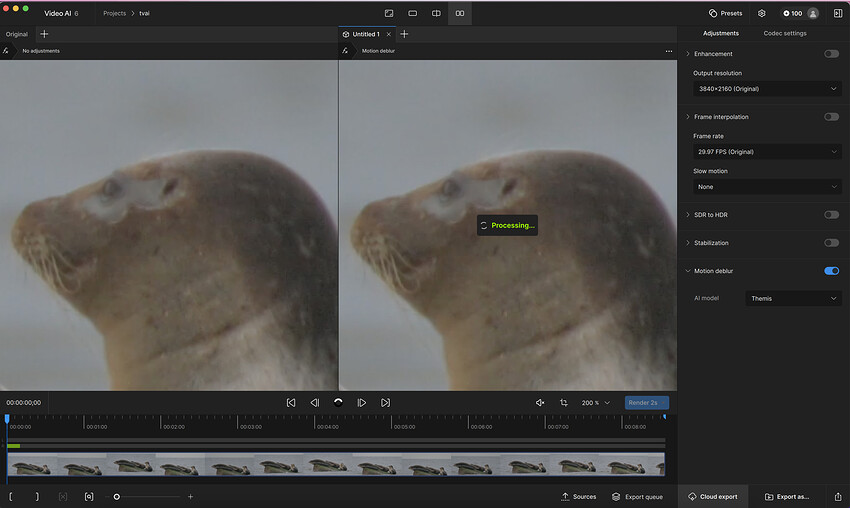Screen dimensions: 850x508
Task: Select the side-by-side comparison view icon
Action: pyautogui.click(x=460, y=13)
